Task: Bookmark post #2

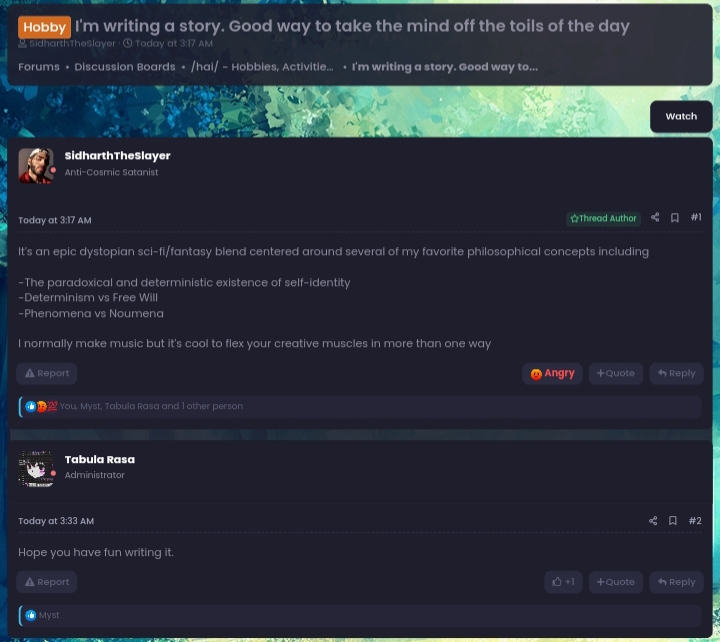Action: [673, 520]
